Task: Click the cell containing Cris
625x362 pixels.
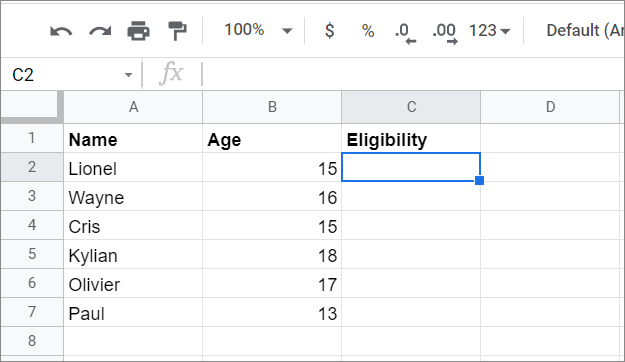Action: coord(133,226)
